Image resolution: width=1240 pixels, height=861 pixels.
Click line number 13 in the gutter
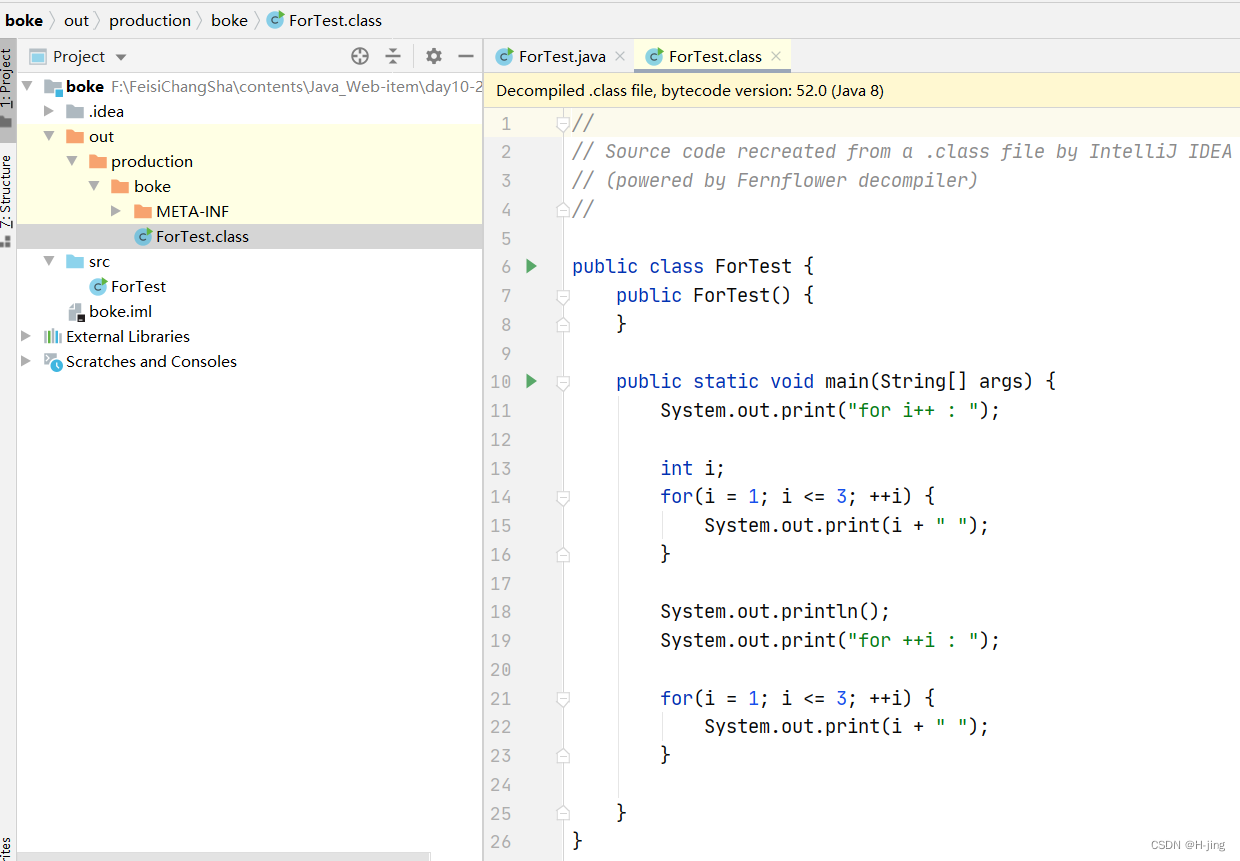[501, 468]
